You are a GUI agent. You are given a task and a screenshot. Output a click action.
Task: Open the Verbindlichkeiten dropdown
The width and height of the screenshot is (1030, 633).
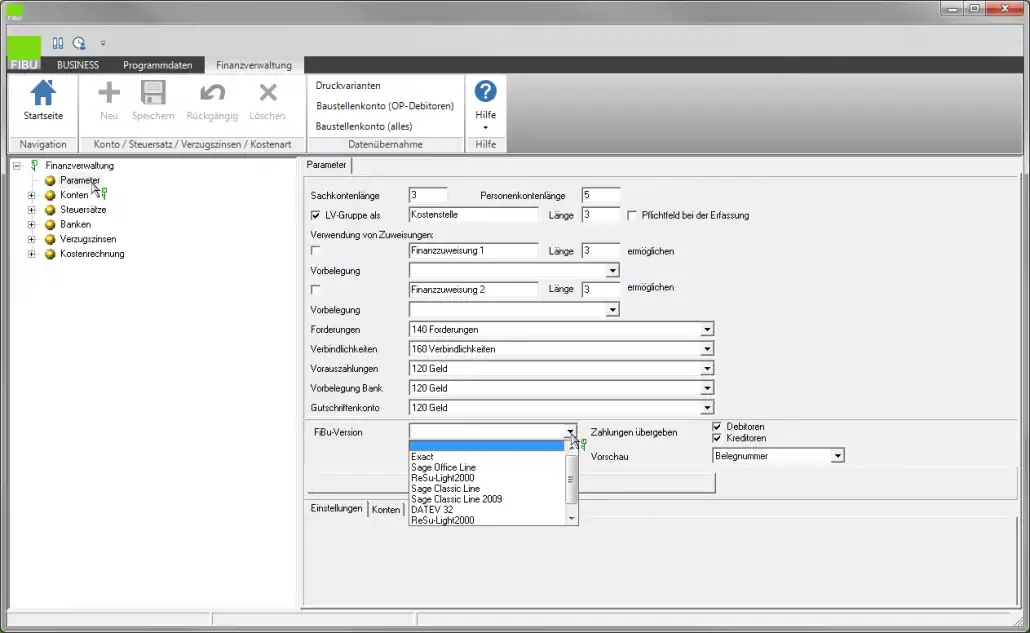(707, 349)
